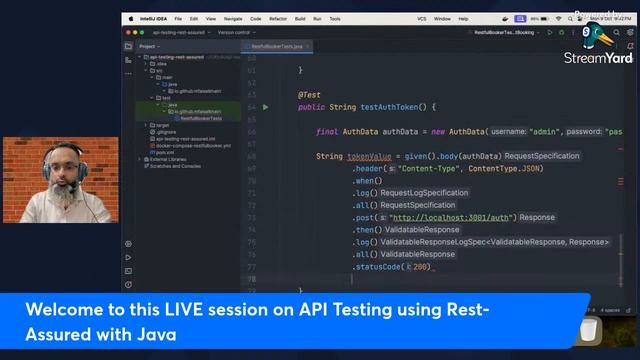Open the Help menu

[463, 19]
